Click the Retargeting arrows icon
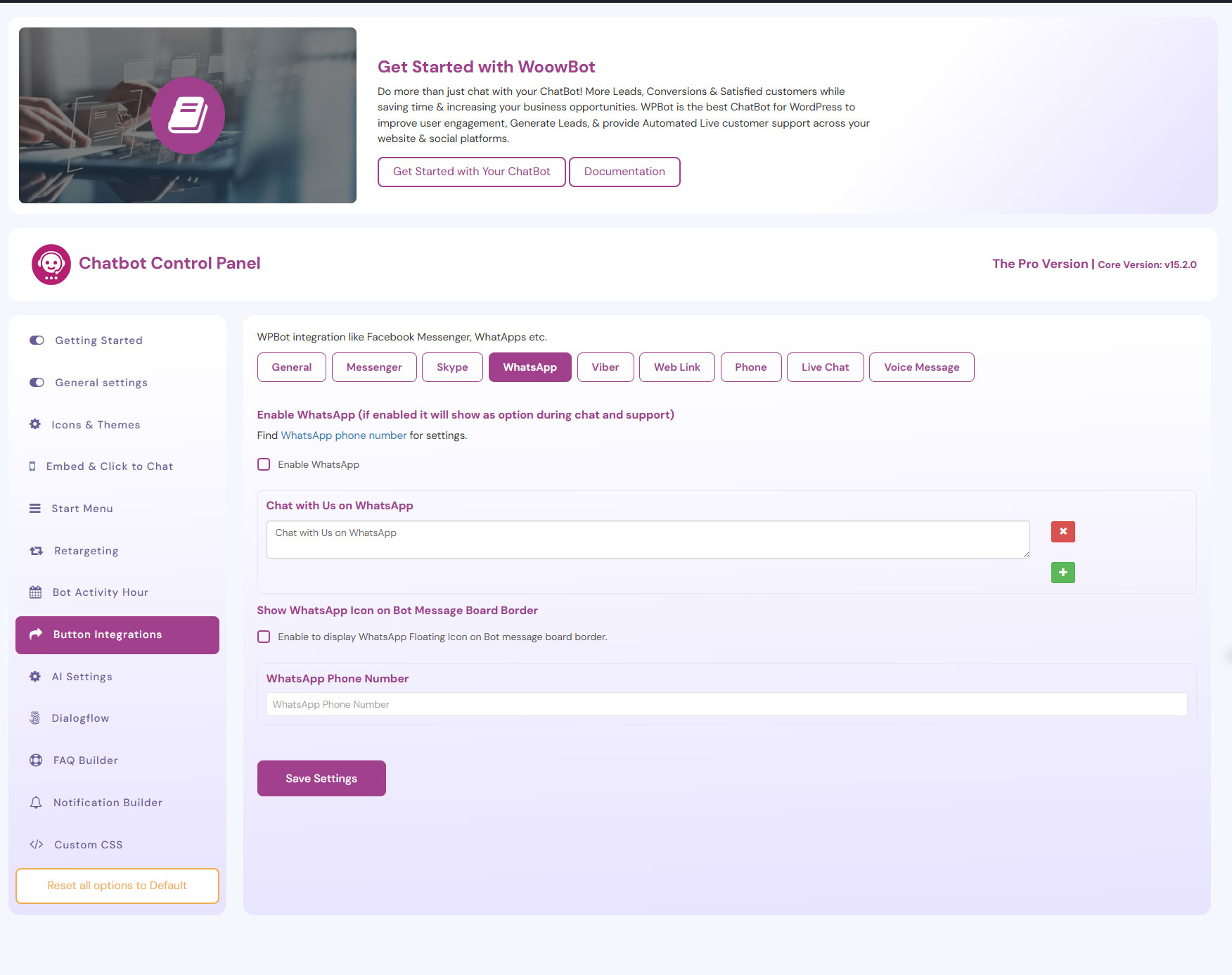Viewport: 1232px width, 975px height. coord(37,551)
